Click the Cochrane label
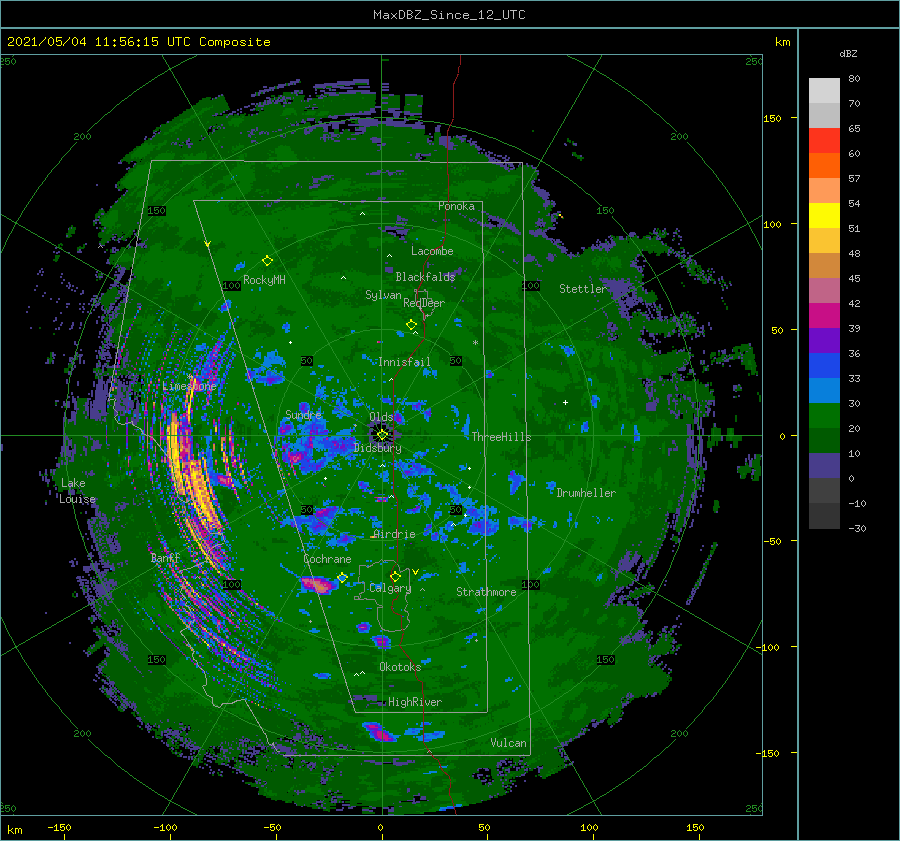The width and height of the screenshot is (900, 841). 327,559
